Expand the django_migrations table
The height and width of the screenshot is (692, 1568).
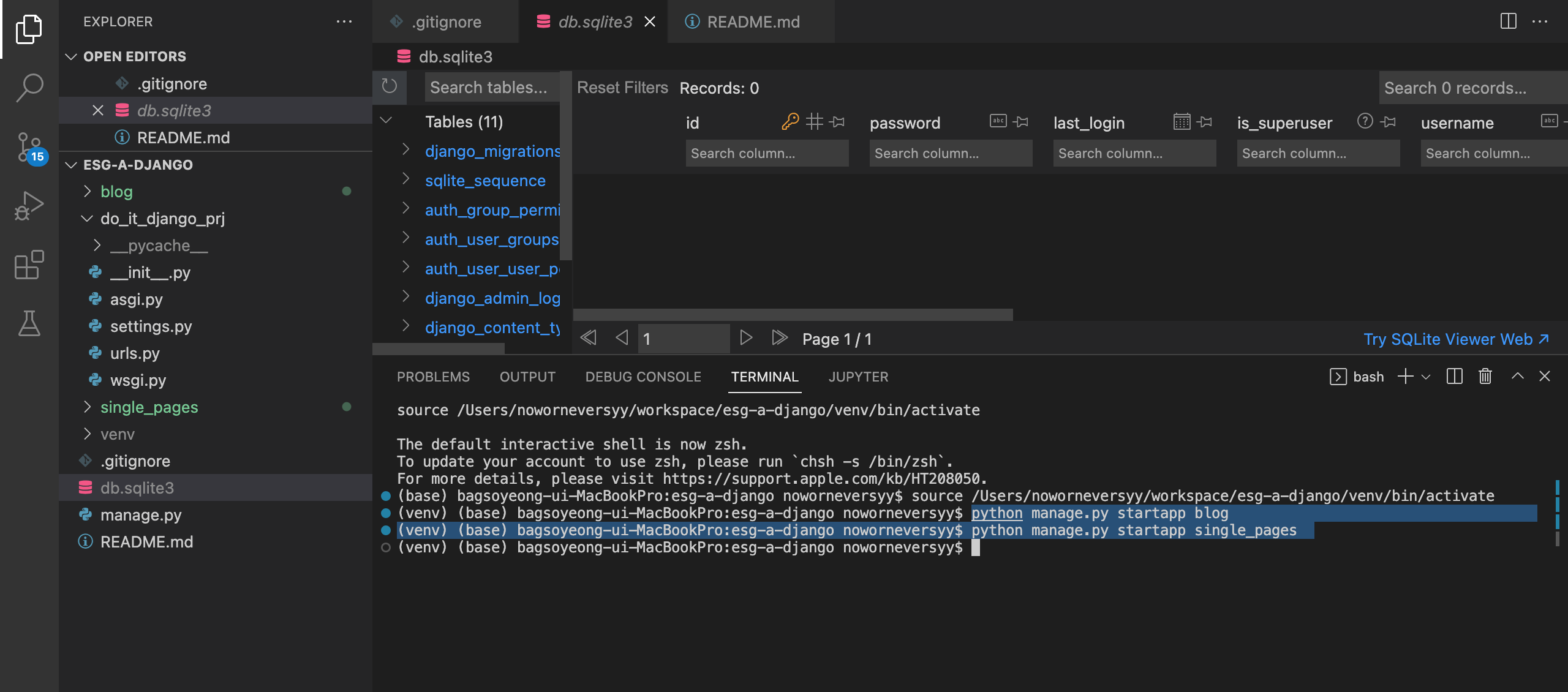click(405, 150)
